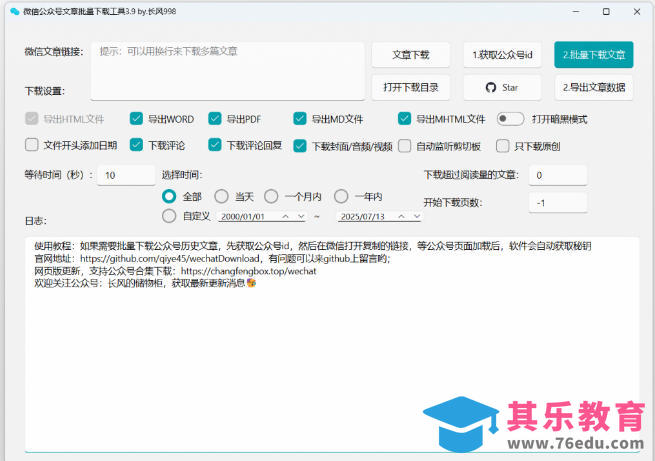Click 下载超过阅读量的文章 field showing 0

click(558, 175)
